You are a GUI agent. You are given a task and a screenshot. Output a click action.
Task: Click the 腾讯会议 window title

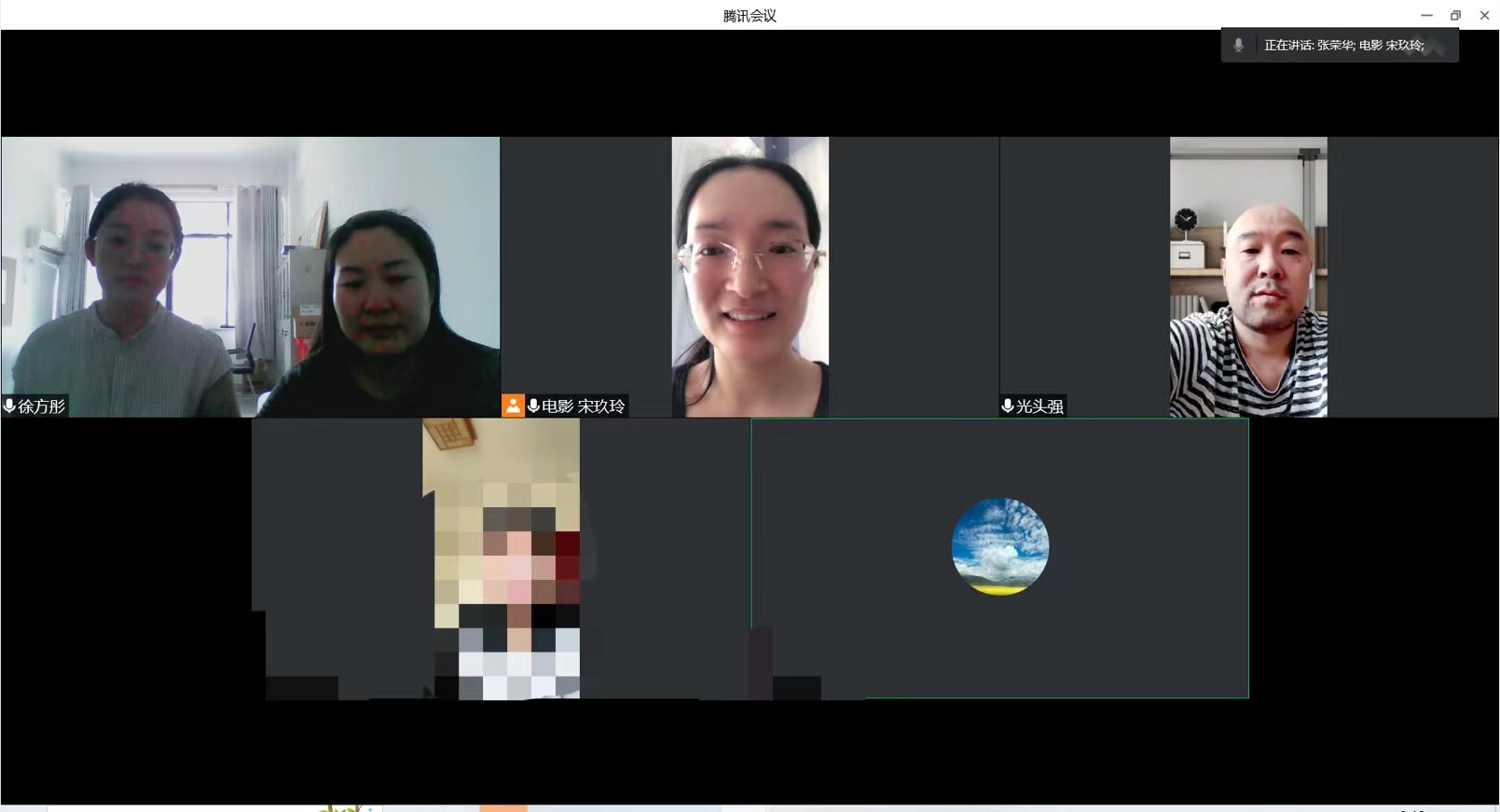tap(750, 16)
